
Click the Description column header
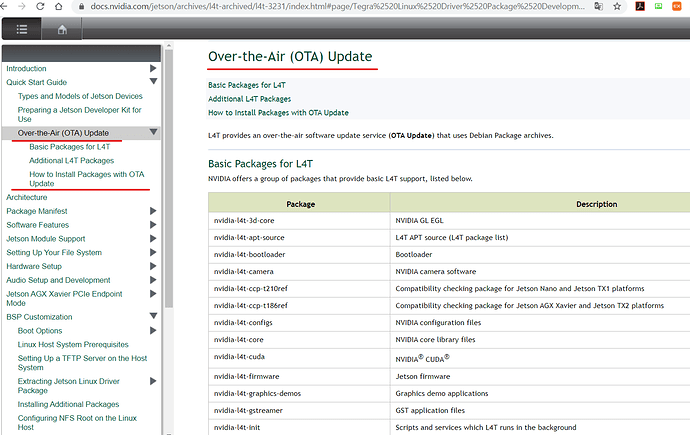597,204
